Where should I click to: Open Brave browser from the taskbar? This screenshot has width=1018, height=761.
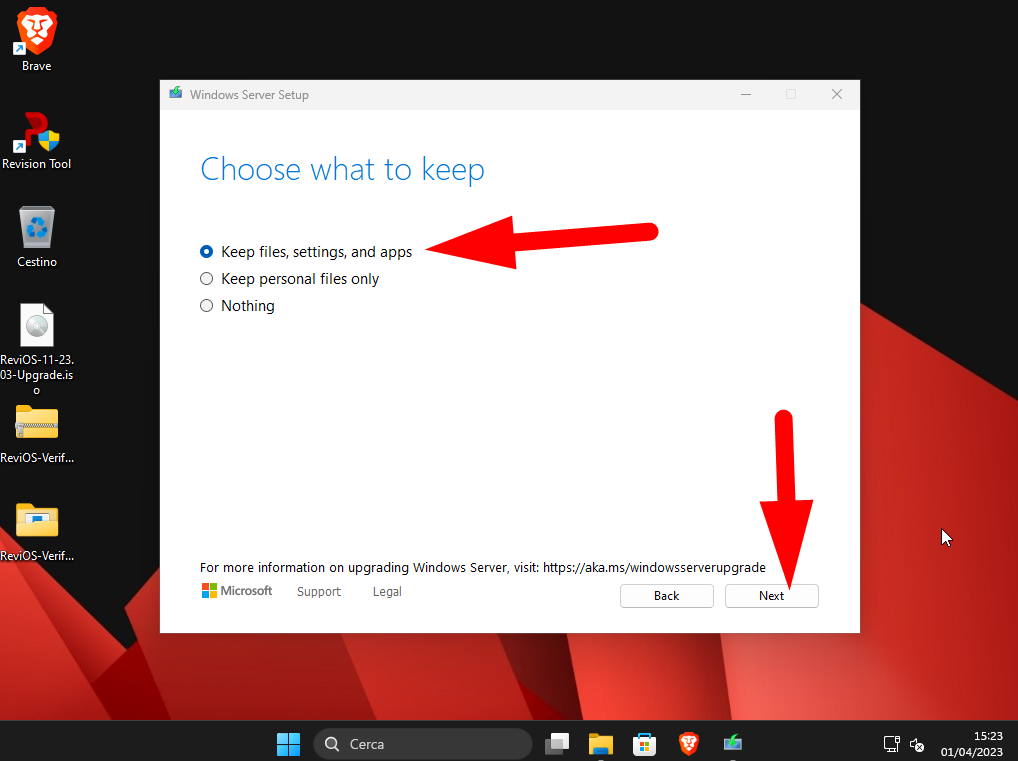tap(688, 744)
